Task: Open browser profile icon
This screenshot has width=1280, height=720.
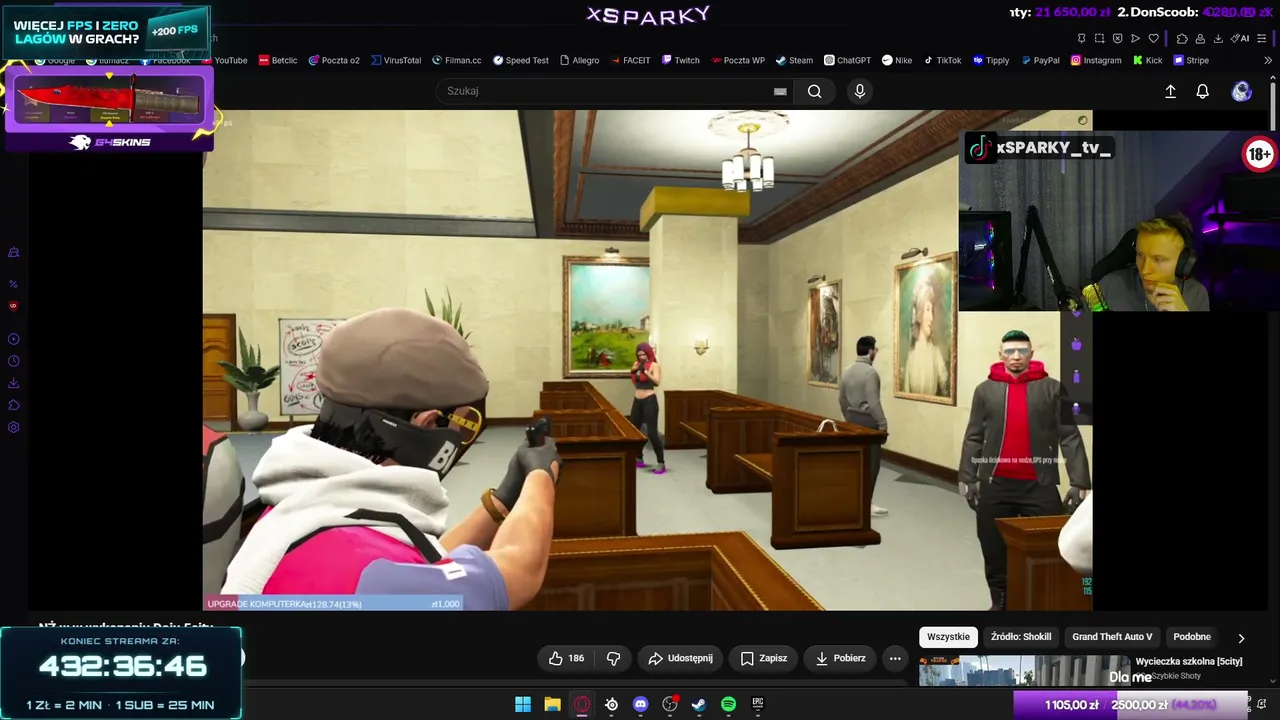Action: pos(1200,38)
